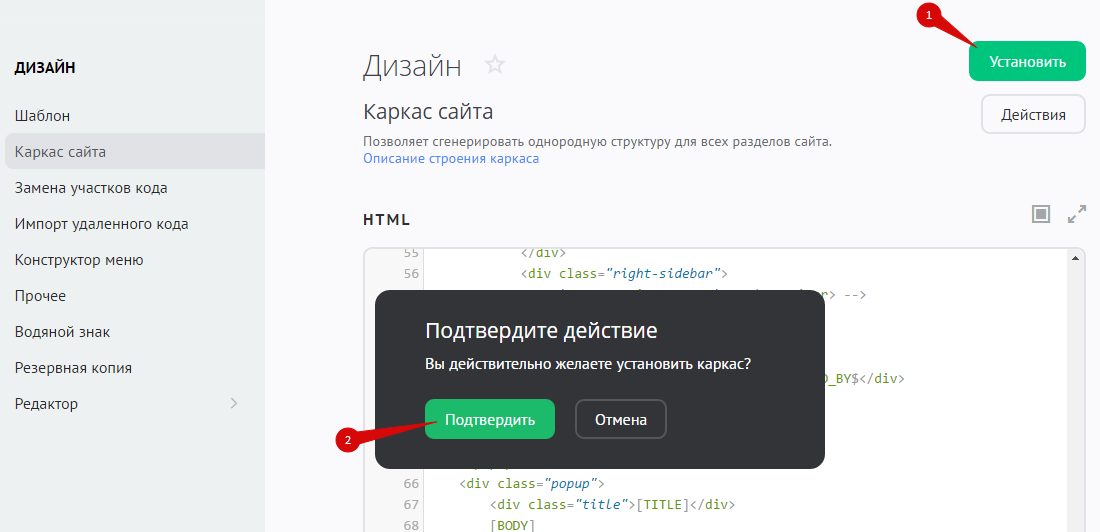The height and width of the screenshot is (532, 1100).
Task: Click the fullscreen expand icon for HTML editor
Action: pyautogui.click(x=1077, y=214)
